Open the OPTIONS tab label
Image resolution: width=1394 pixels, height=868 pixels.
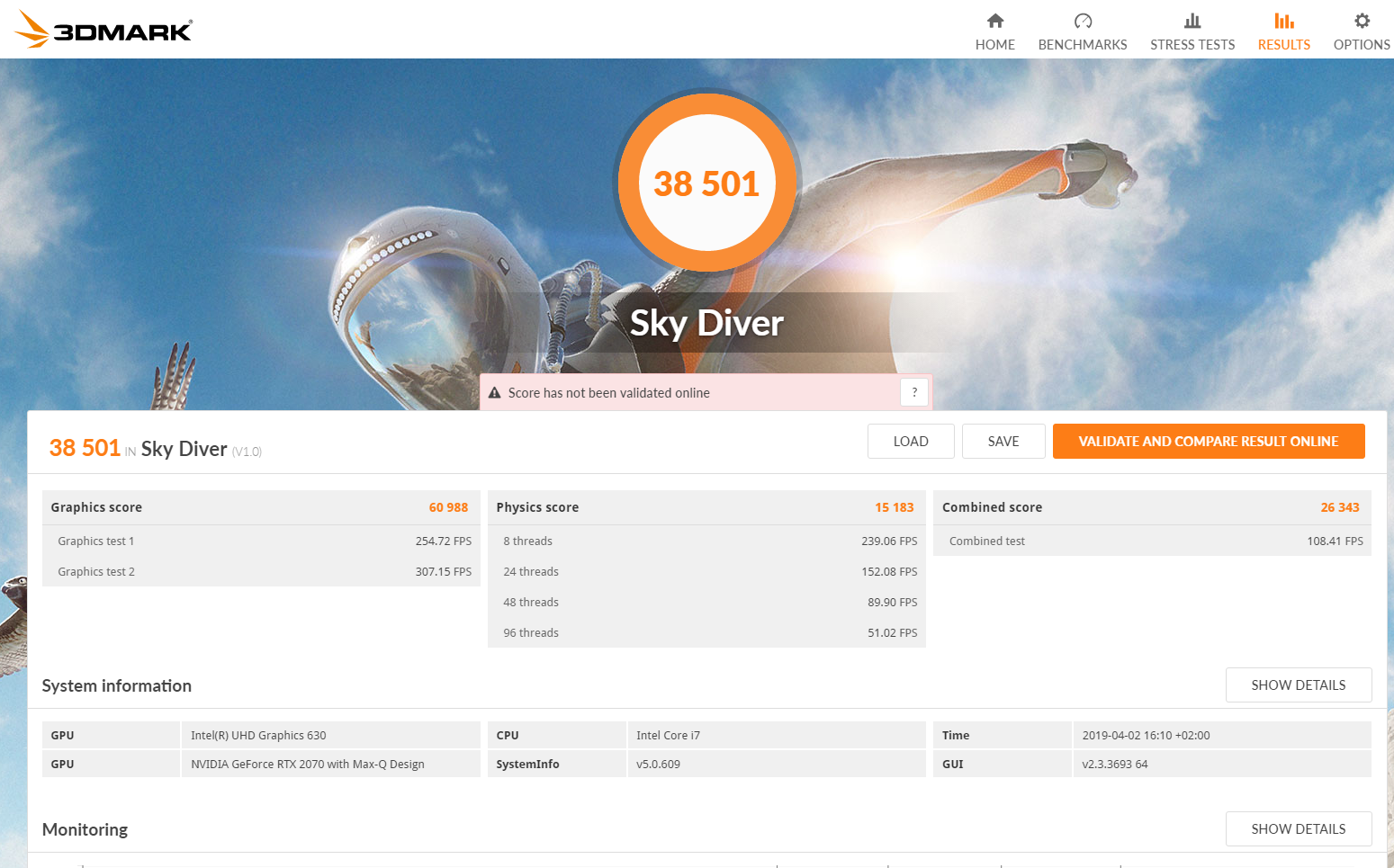(1362, 45)
